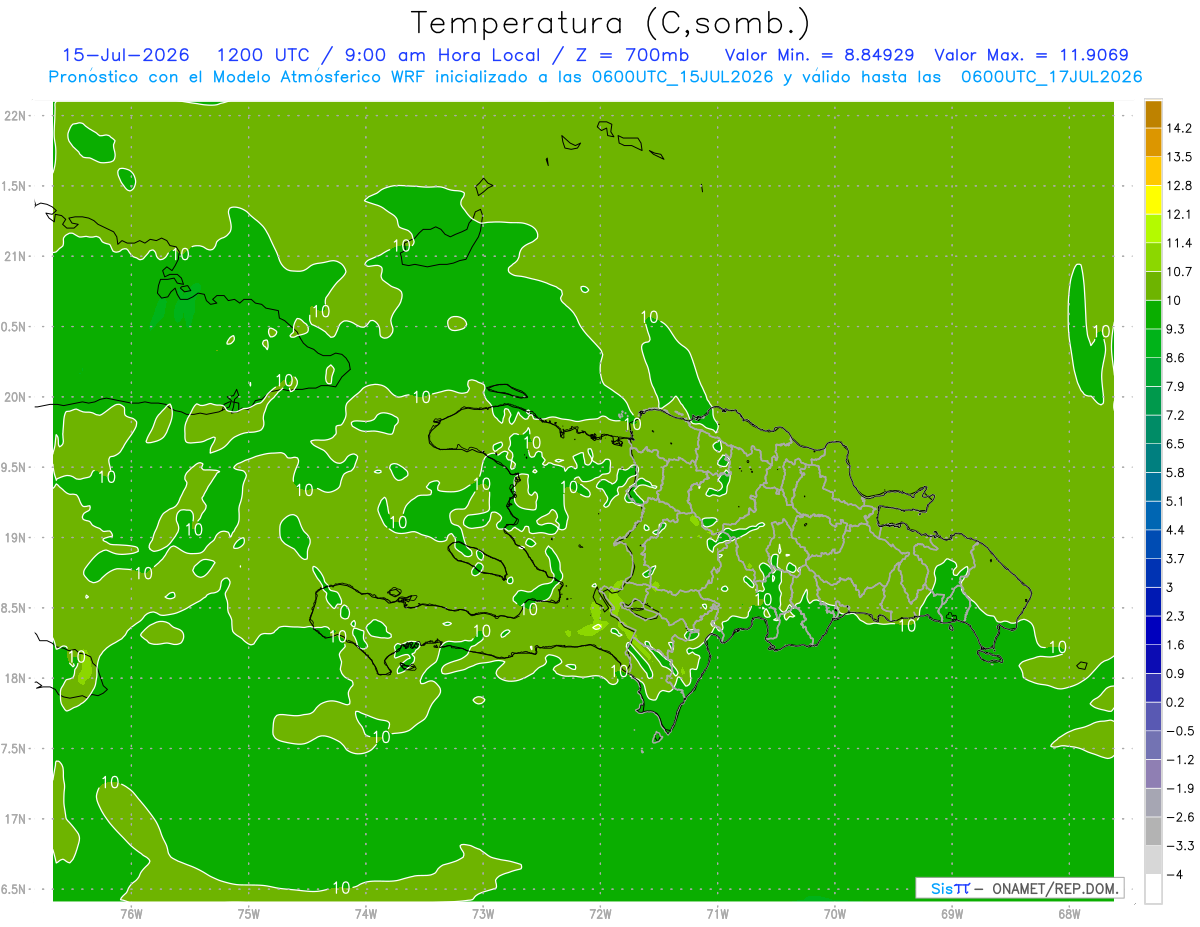Pick the gold swatch between 12.8 and 13.5
The height and width of the screenshot is (927, 1200).
click(1153, 171)
